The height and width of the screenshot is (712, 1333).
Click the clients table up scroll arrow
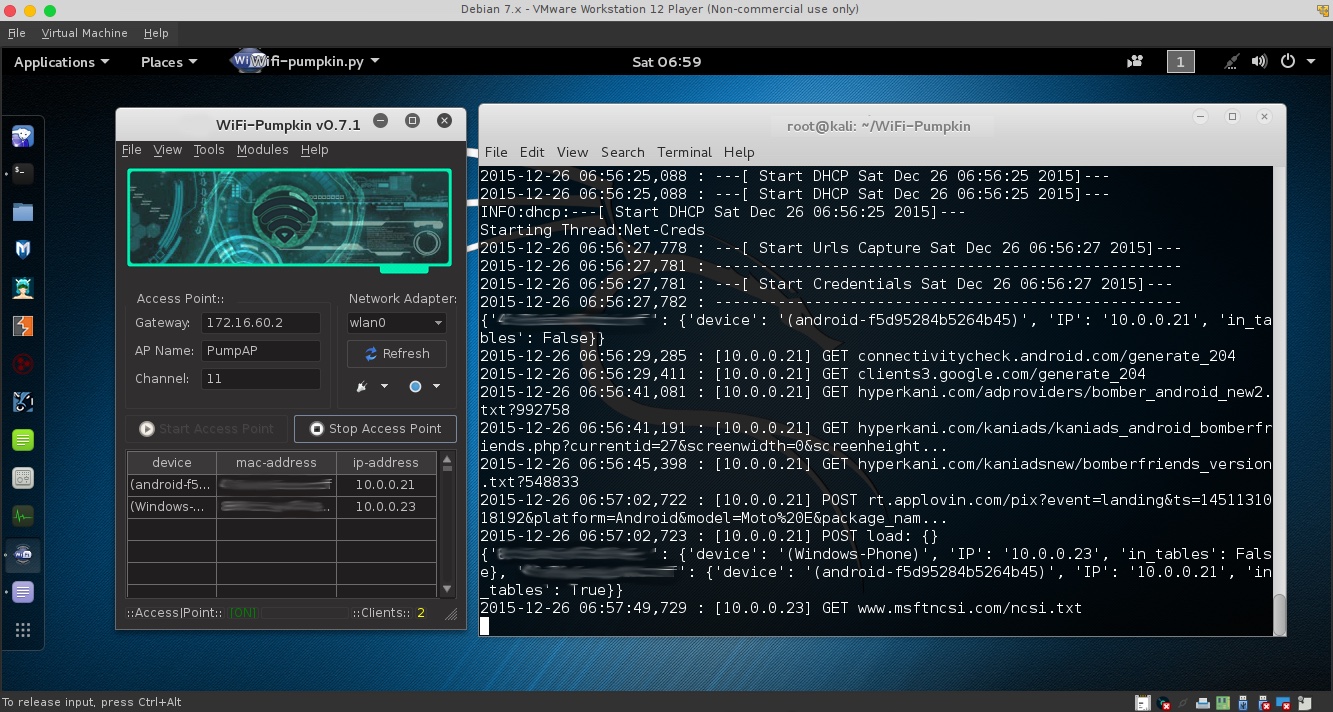point(447,460)
